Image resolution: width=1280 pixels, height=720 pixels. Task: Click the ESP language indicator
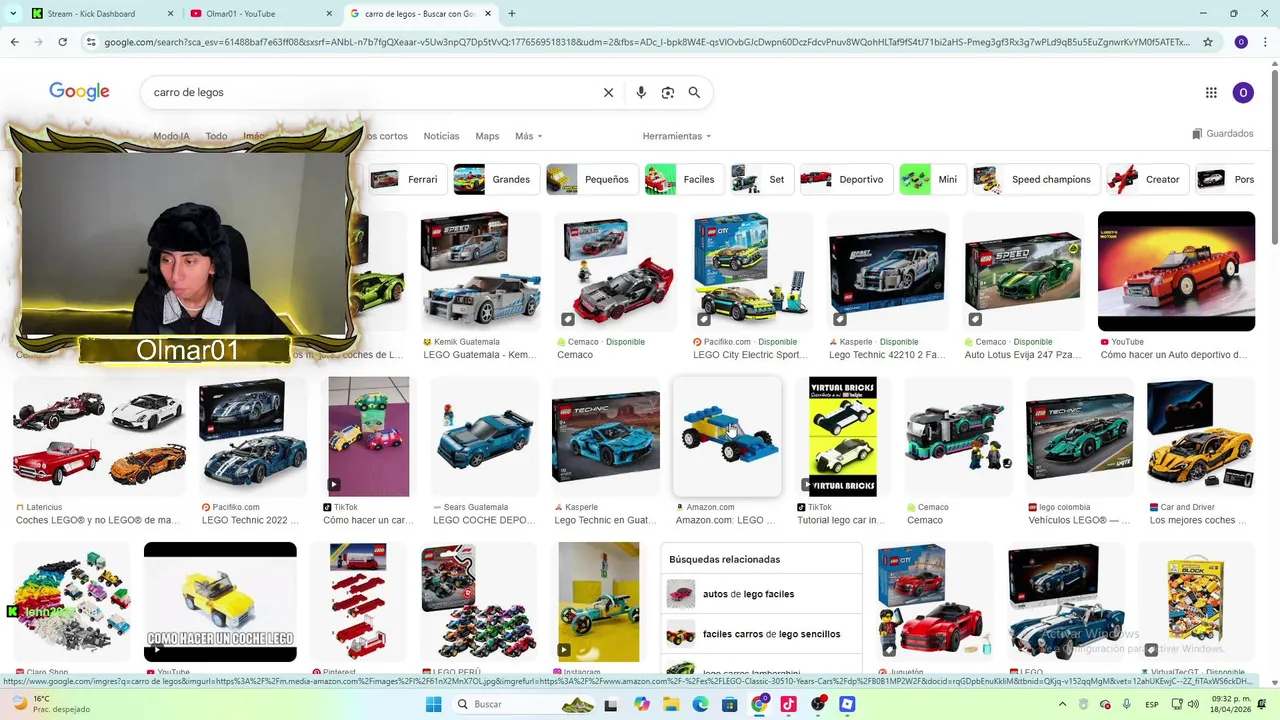[1152, 704]
